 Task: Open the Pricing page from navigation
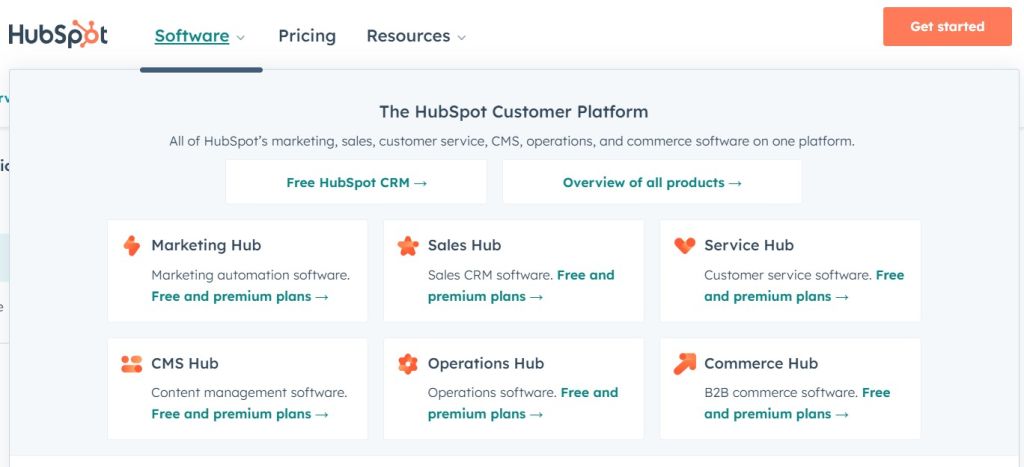tap(307, 36)
